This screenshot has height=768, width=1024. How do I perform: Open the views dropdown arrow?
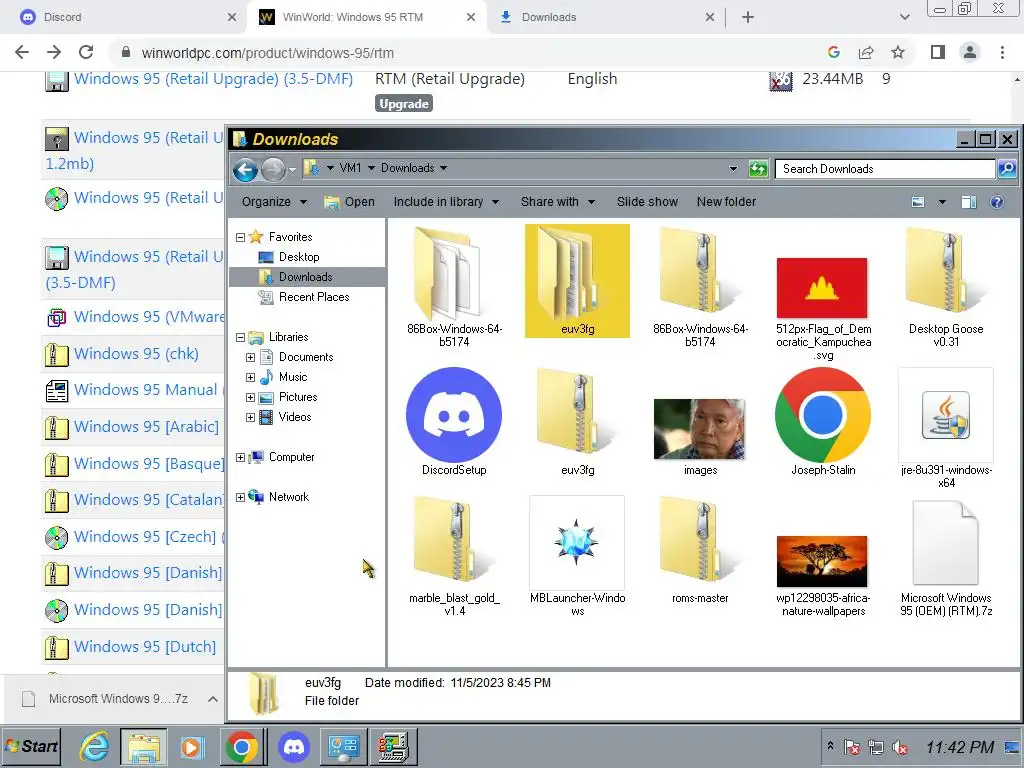pyautogui.click(x=942, y=202)
